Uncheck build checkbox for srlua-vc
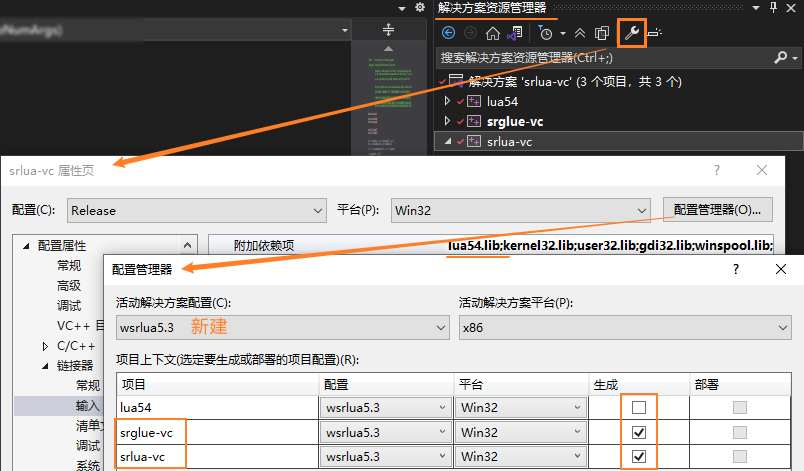This screenshot has width=804, height=471. pos(639,456)
